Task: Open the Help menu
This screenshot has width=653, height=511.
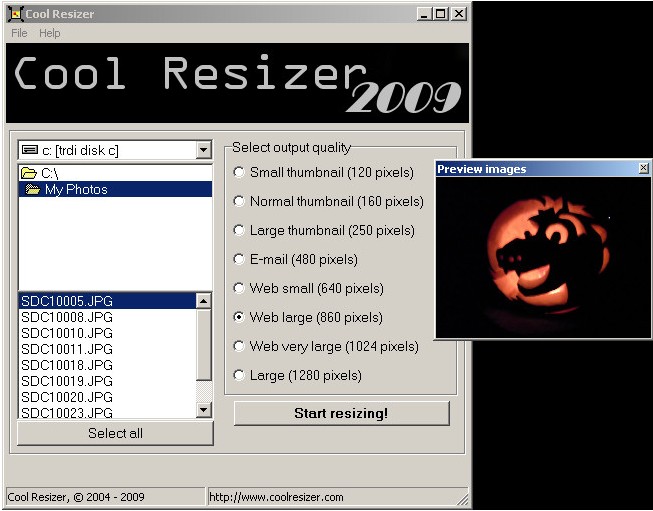Action: tap(50, 33)
